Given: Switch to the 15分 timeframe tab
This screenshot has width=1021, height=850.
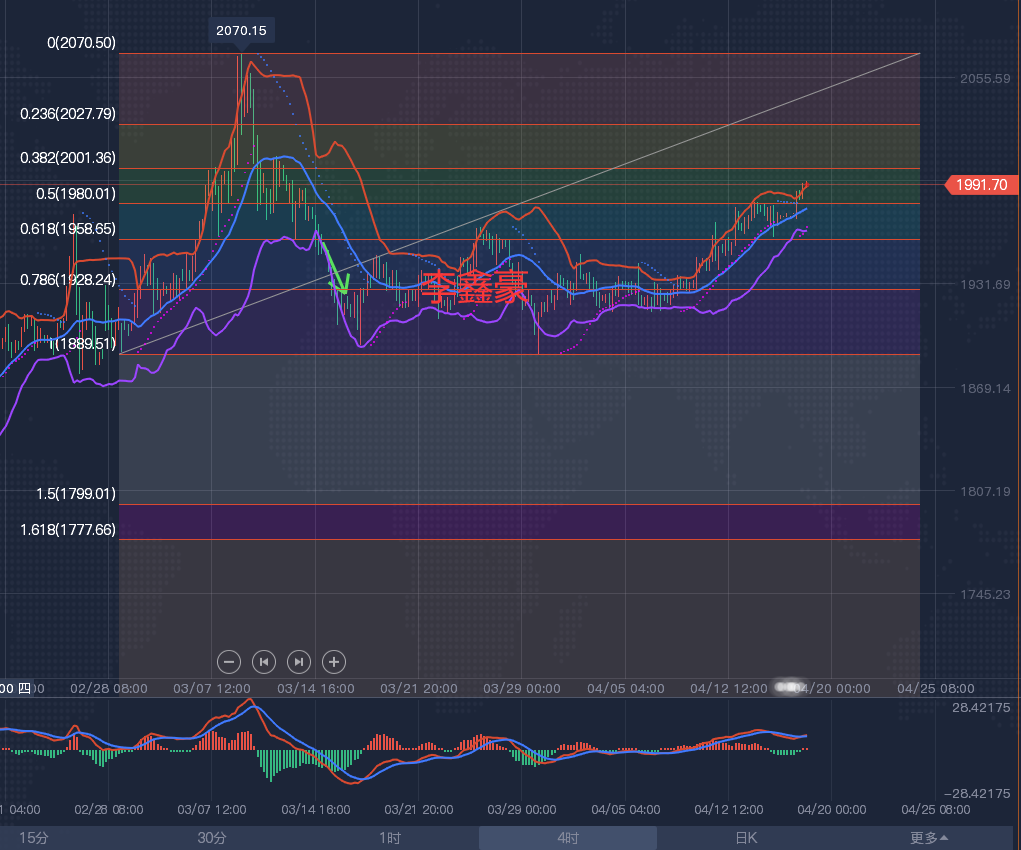Looking at the screenshot, I should (x=34, y=838).
